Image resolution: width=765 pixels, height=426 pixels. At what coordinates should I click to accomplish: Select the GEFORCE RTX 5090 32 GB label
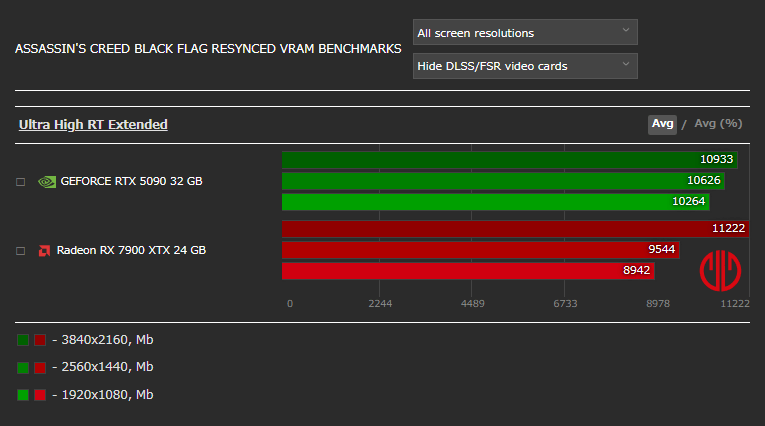coord(131,181)
